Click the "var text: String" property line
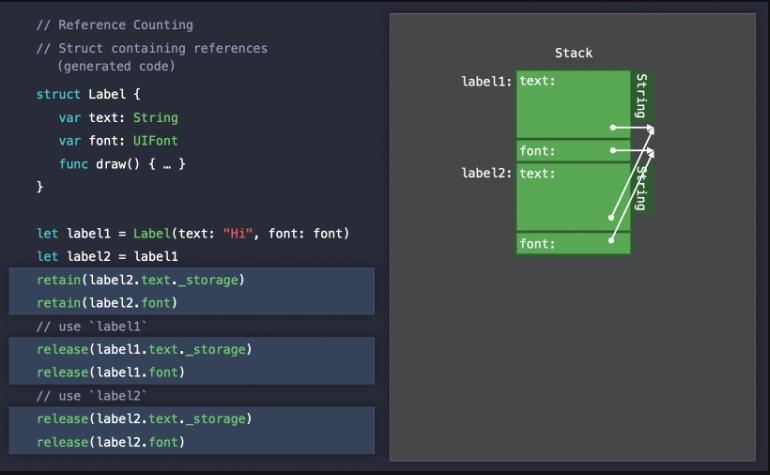The image size is (770, 475). [117, 118]
